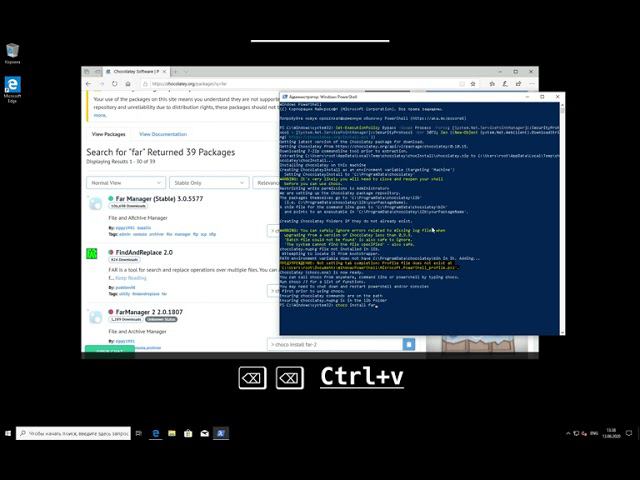Maximize the PowerShell window
This screenshot has height=480, width=640.
click(x=542, y=97)
